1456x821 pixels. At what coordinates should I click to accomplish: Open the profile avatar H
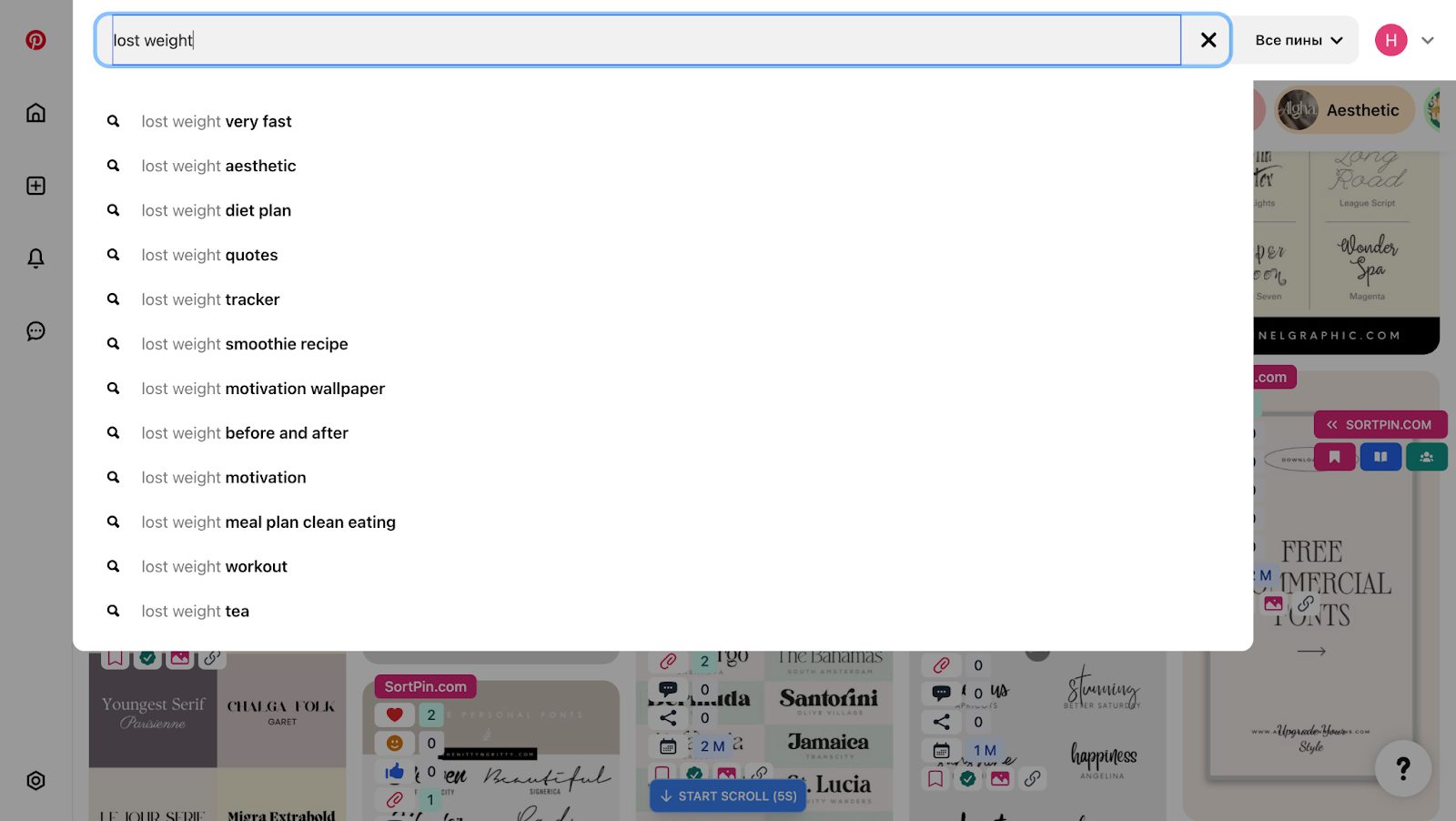(x=1390, y=40)
